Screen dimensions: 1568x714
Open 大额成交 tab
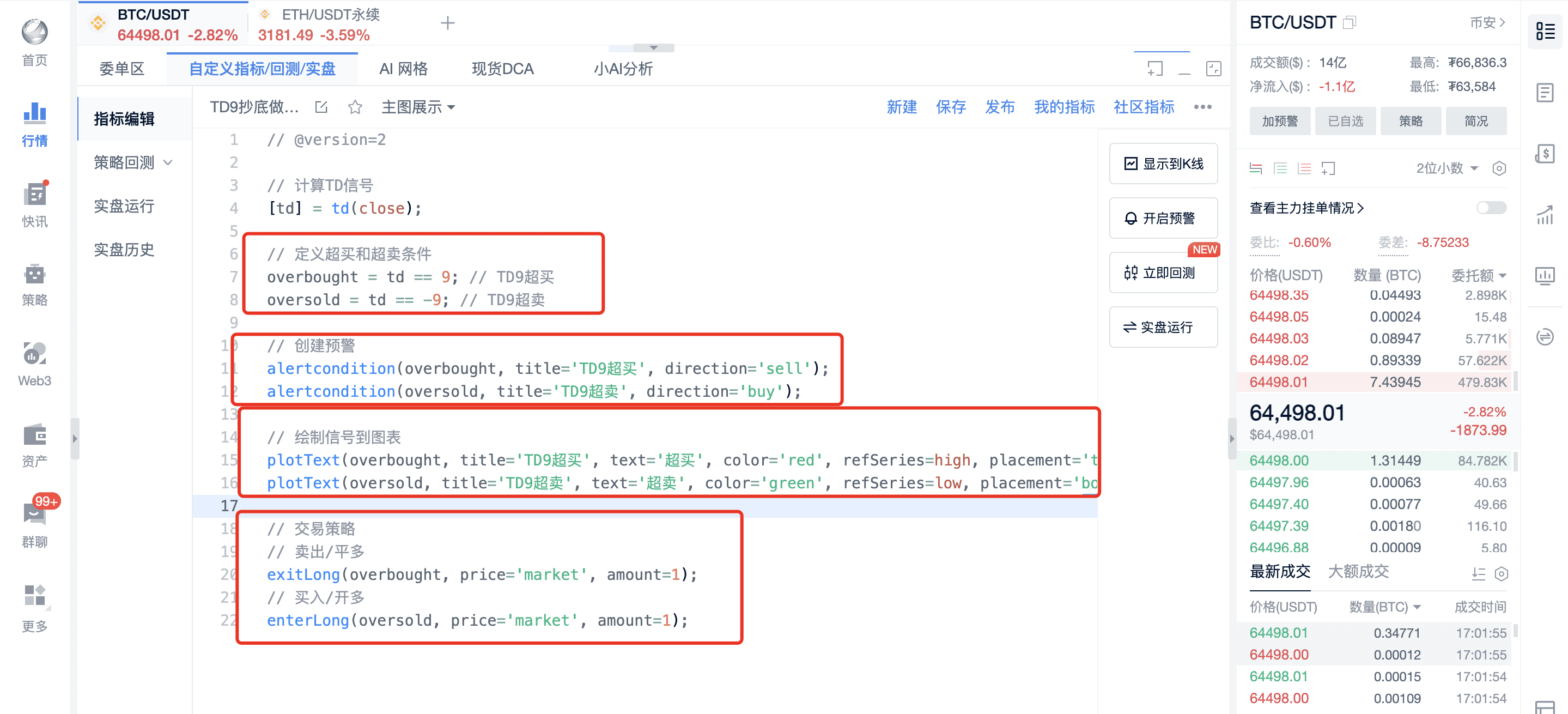coord(1358,572)
